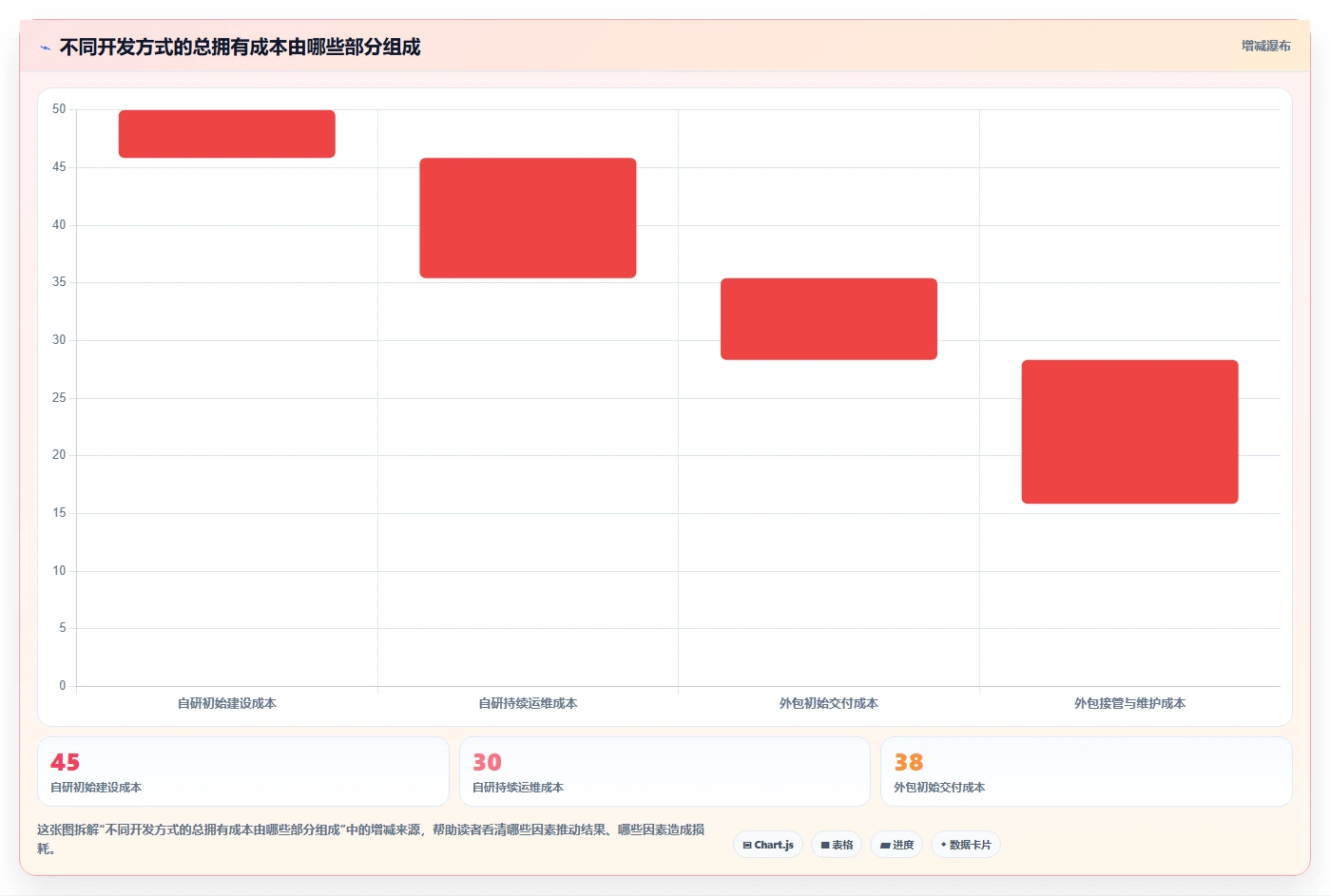Click x-axis label 外包初始交付成本
This screenshot has width=1330, height=896.
tap(829, 703)
